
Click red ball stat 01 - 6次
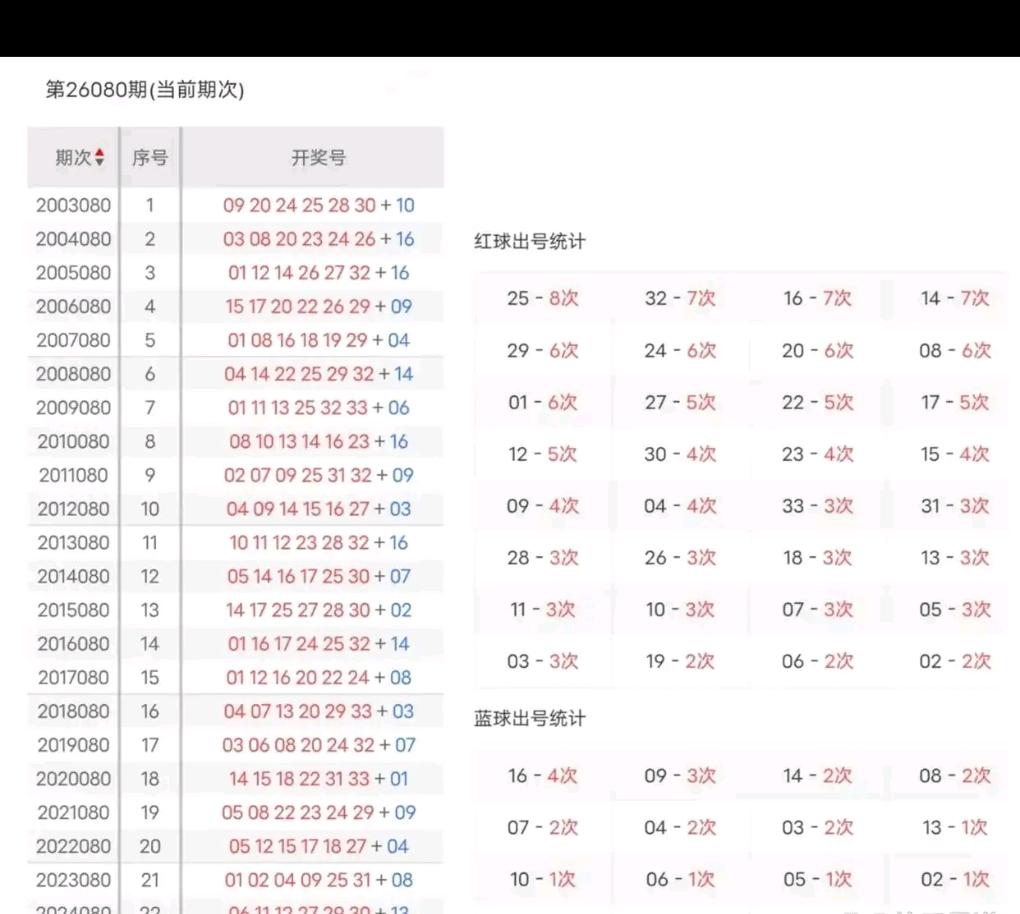coord(543,403)
